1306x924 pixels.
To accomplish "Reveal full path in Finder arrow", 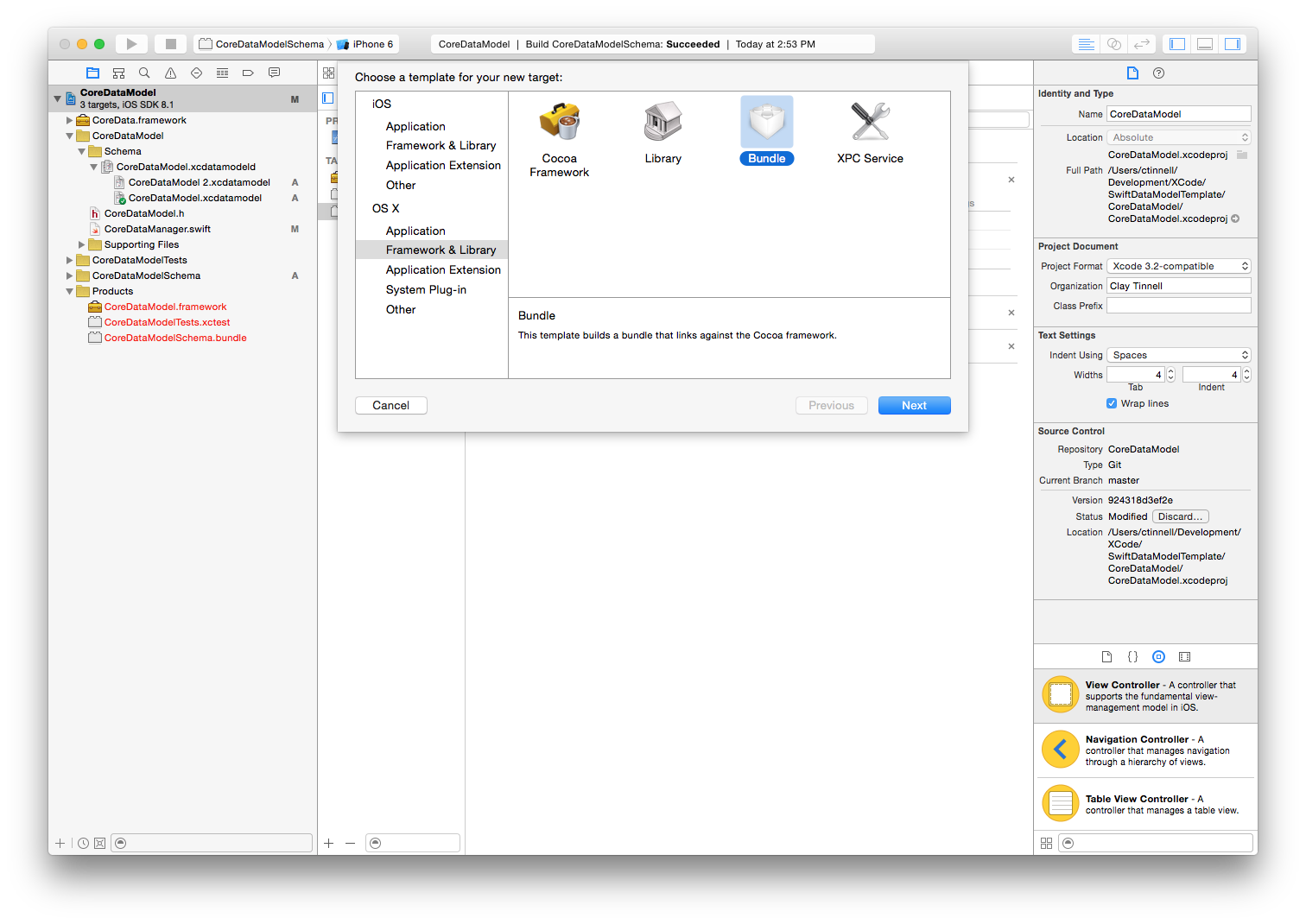I will click(x=1235, y=219).
